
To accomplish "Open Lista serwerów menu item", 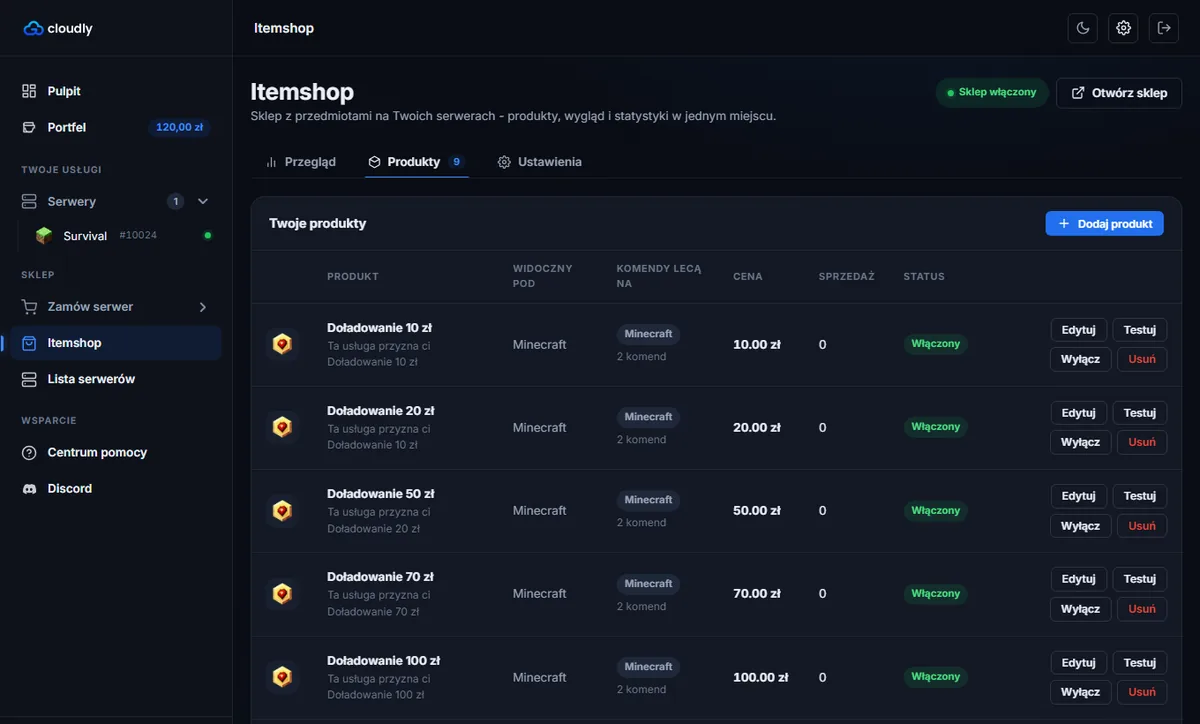I will 116,379.
